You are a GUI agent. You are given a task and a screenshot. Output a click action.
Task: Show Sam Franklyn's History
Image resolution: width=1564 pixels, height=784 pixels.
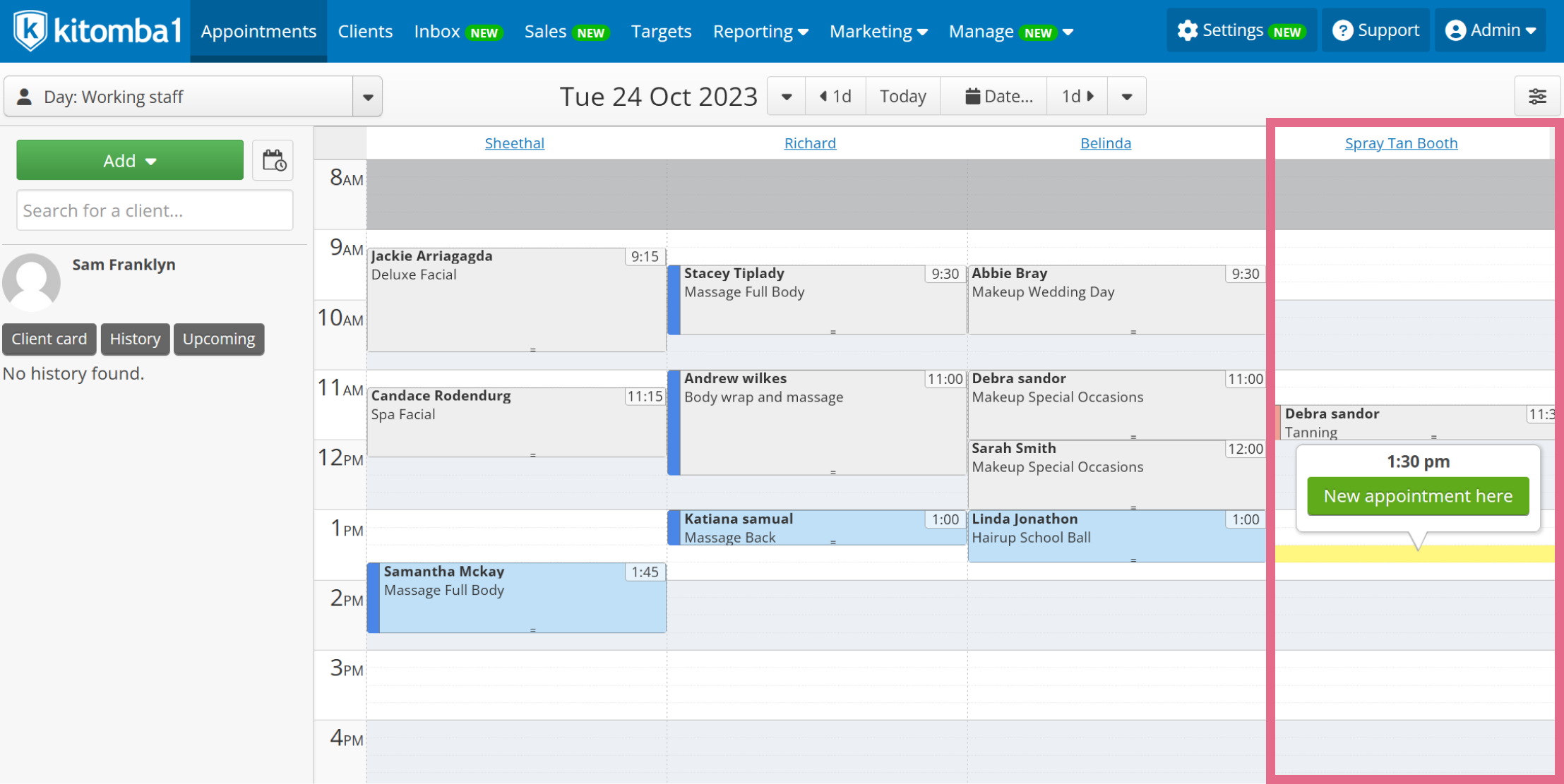[135, 339]
